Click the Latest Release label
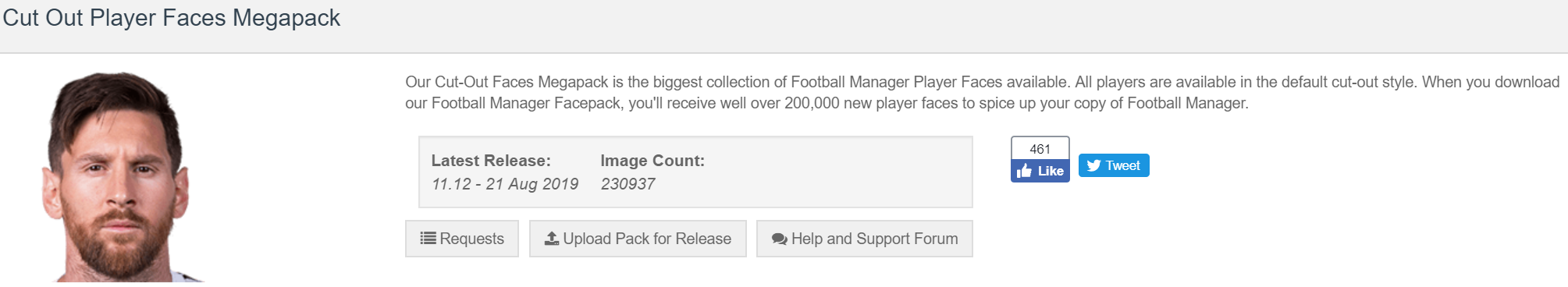The width and height of the screenshot is (1568, 287). pyautogui.click(x=491, y=161)
